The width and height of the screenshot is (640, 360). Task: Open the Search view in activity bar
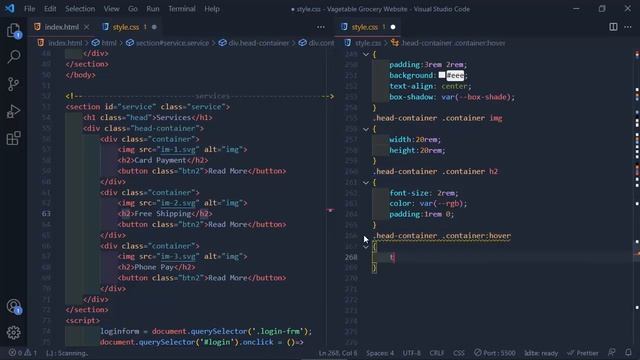13,57
